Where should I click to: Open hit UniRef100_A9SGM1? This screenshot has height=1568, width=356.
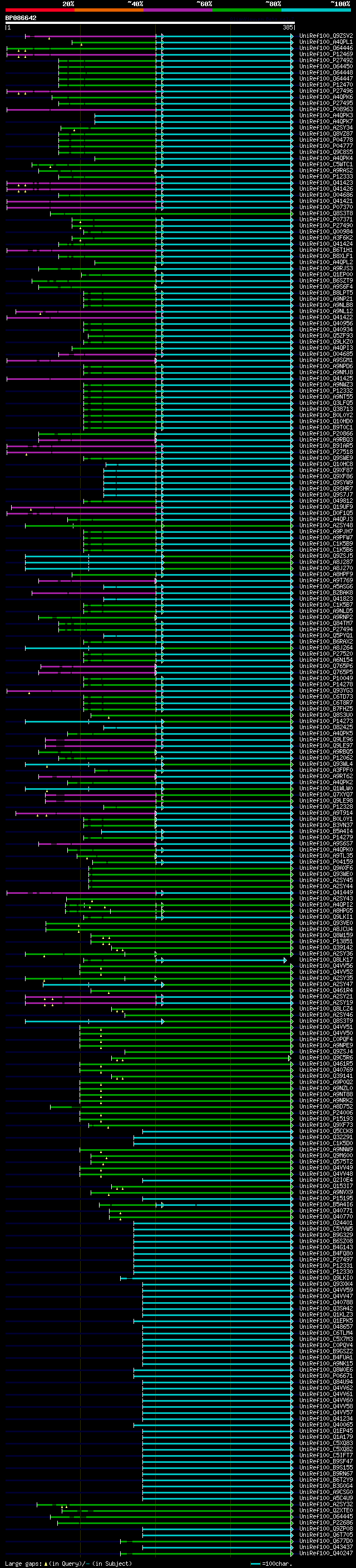coord(326,360)
